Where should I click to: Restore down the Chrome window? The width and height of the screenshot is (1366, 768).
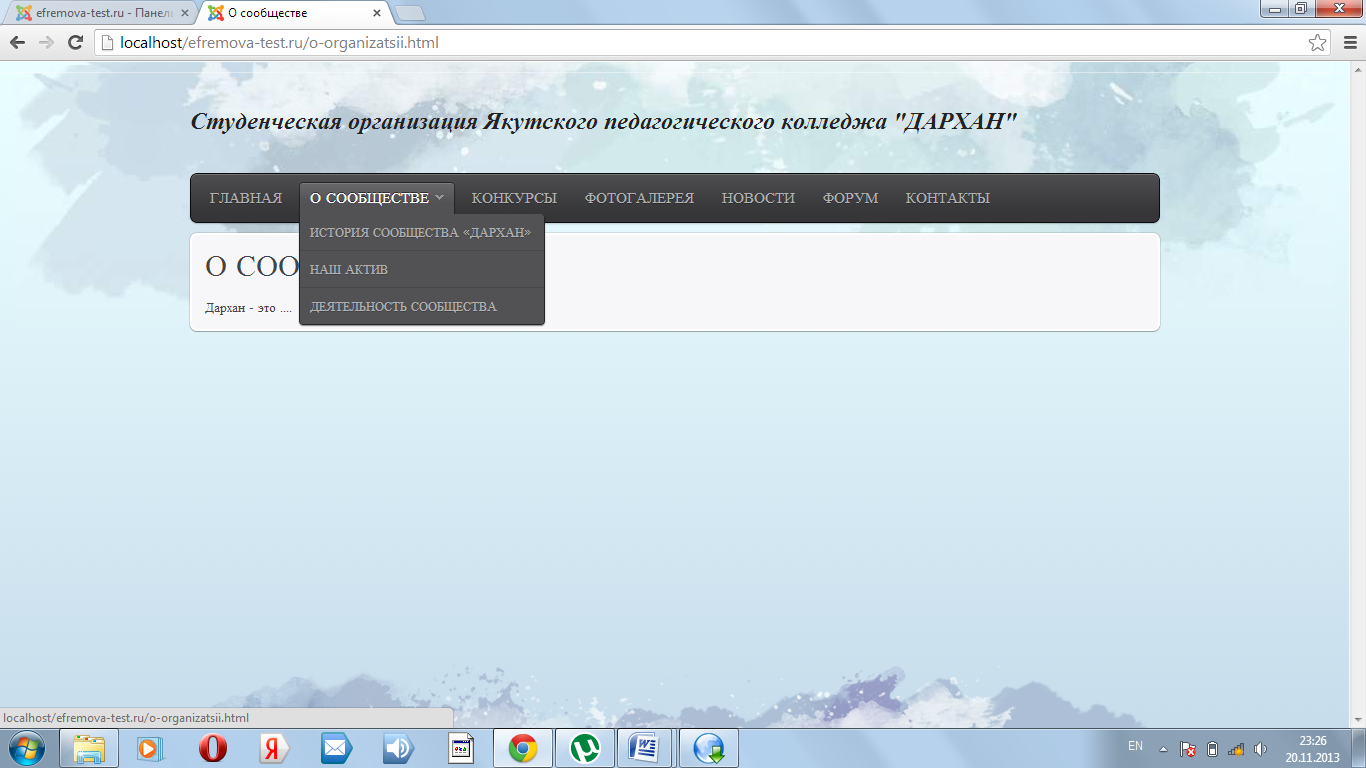pyautogui.click(x=1301, y=9)
